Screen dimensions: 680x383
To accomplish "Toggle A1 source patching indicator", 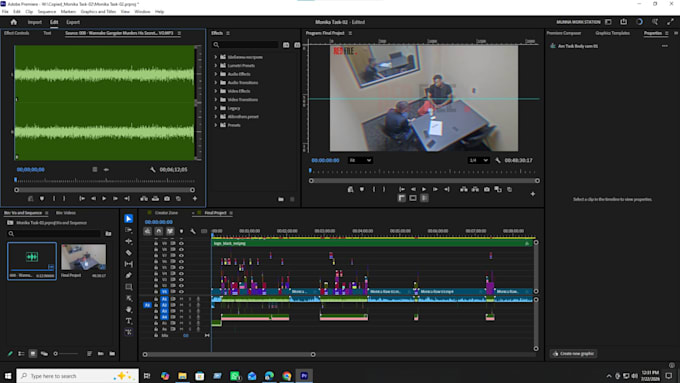I will point(147,305).
